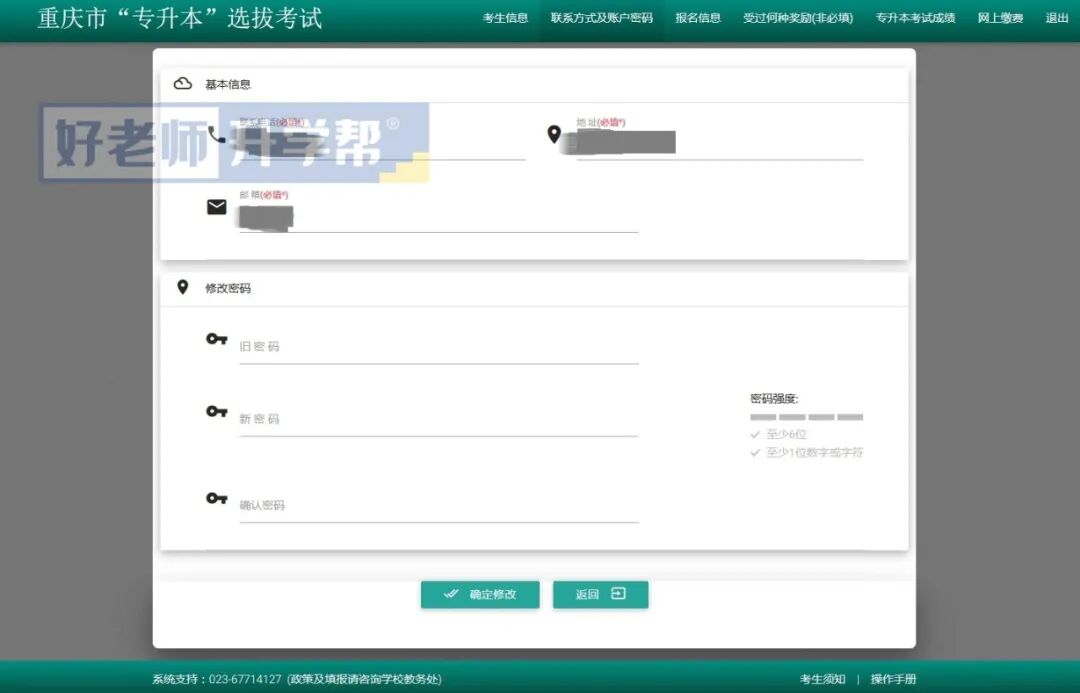
Task: Click the location pin icon beside 地址
Action: point(556,131)
